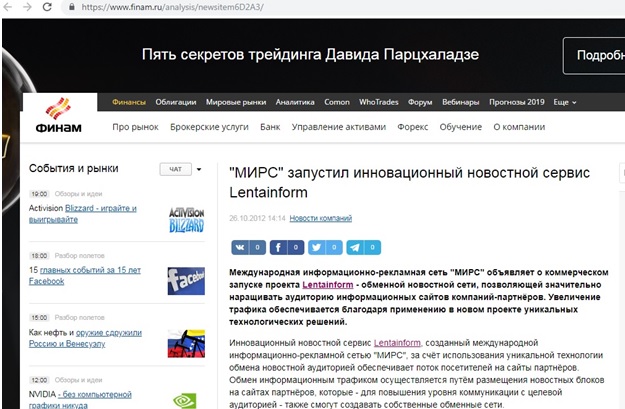Viewport: 625px width, 409px height.
Task: Click Разбор полетов label at 18:00
Action: click(80, 256)
